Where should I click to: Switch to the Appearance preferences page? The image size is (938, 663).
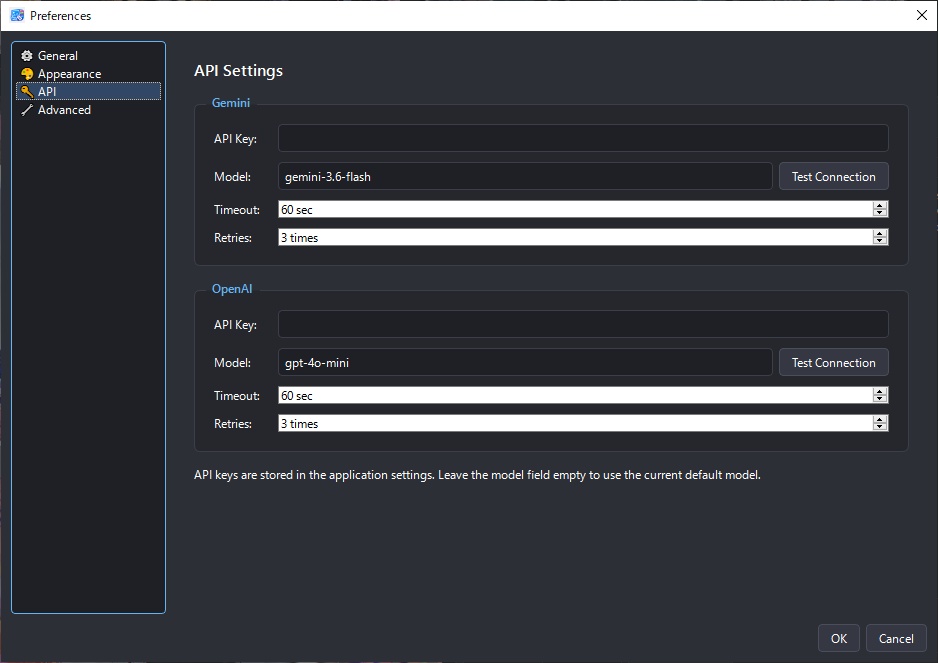[x=89, y=74]
